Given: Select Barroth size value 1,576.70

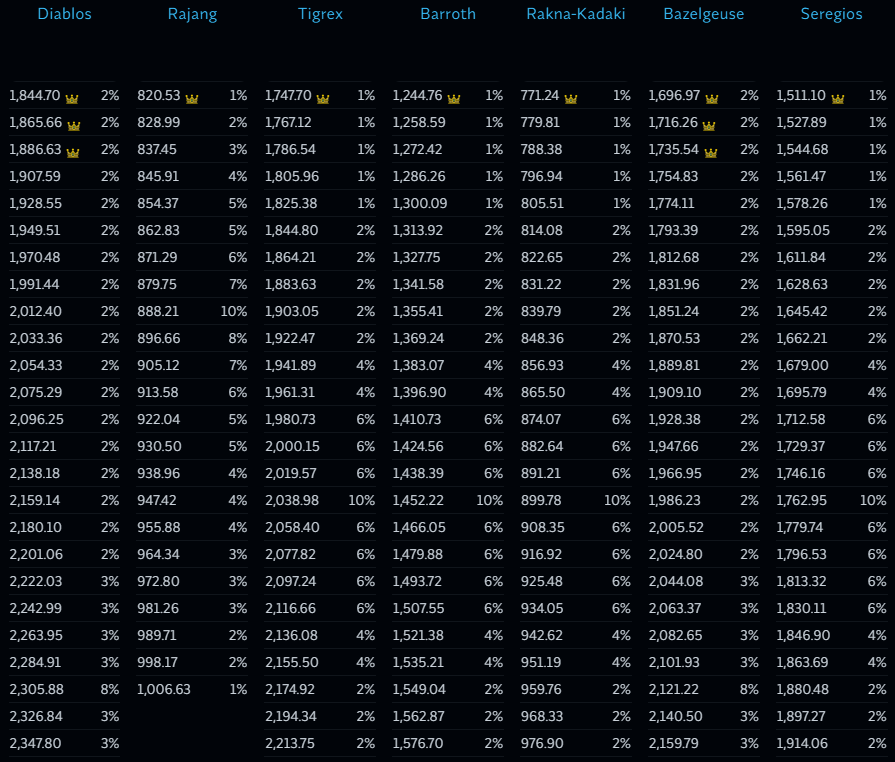Looking at the screenshot, I should tap(418, 743).
